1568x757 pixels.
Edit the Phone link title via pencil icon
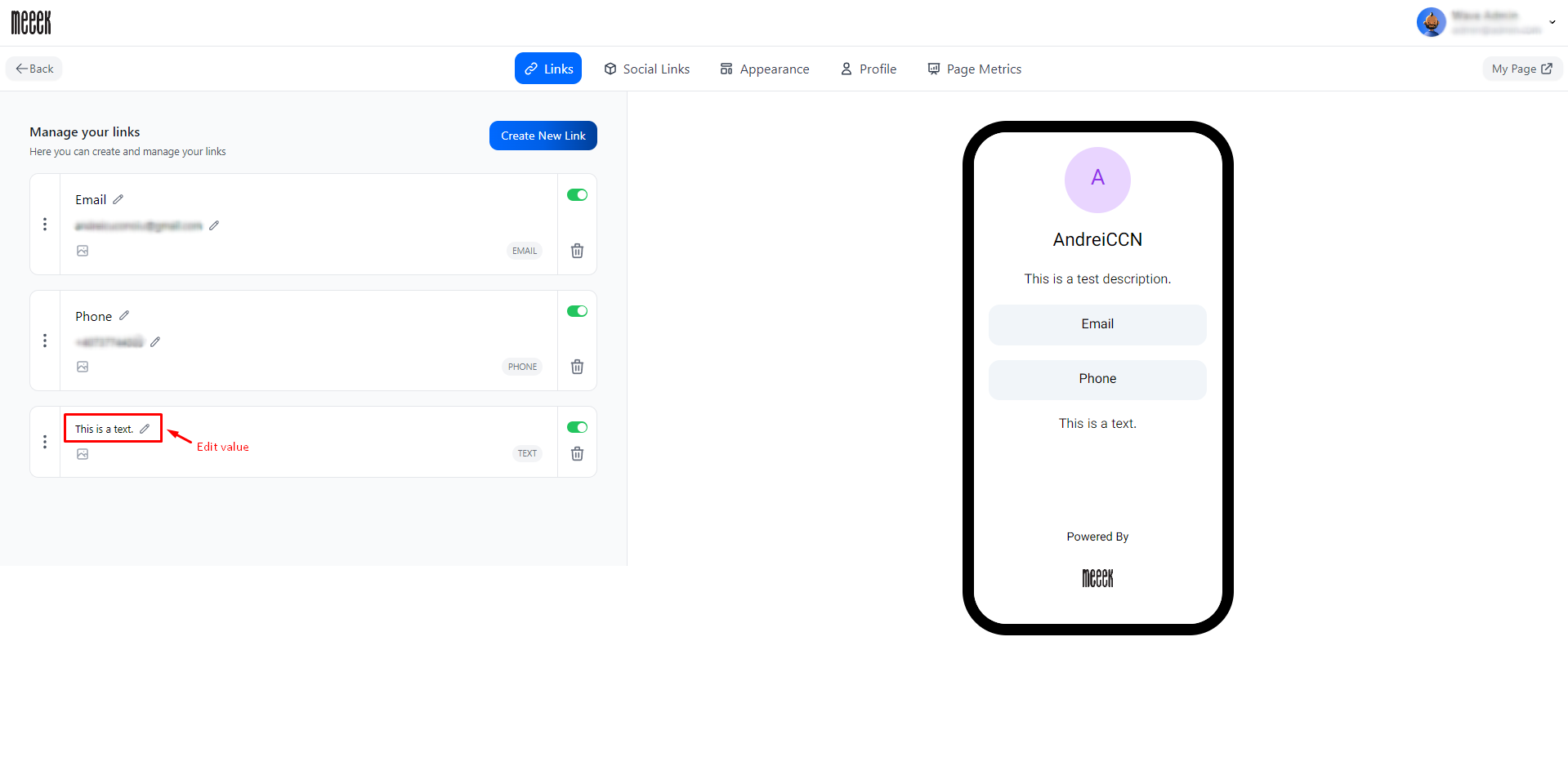tap(124, 315)
